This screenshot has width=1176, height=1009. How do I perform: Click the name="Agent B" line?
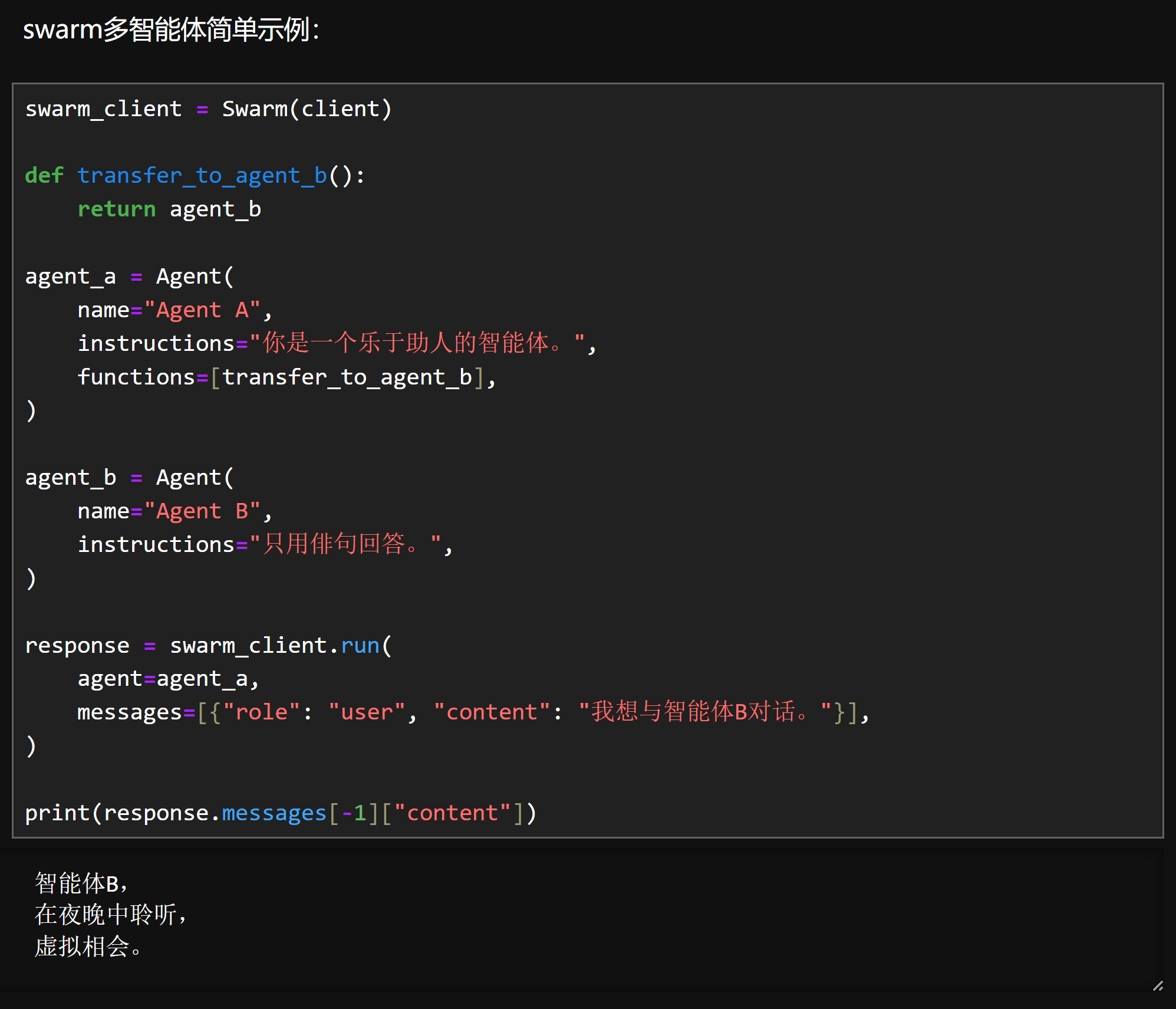[175, 511]
